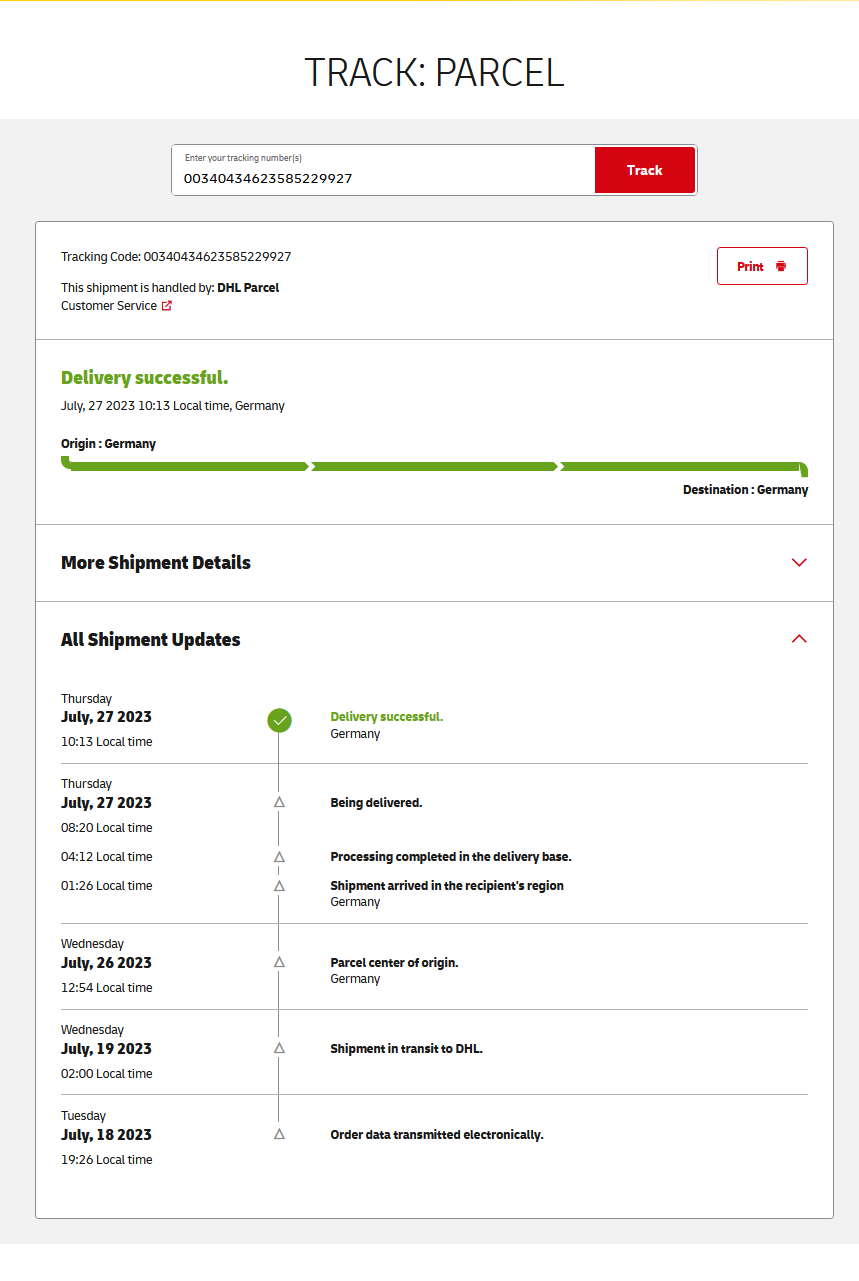The width and height of the screenshot is (859, 1281).
Task: Click the middle segment of the delivery progress bar
Action: coord(434,466)
